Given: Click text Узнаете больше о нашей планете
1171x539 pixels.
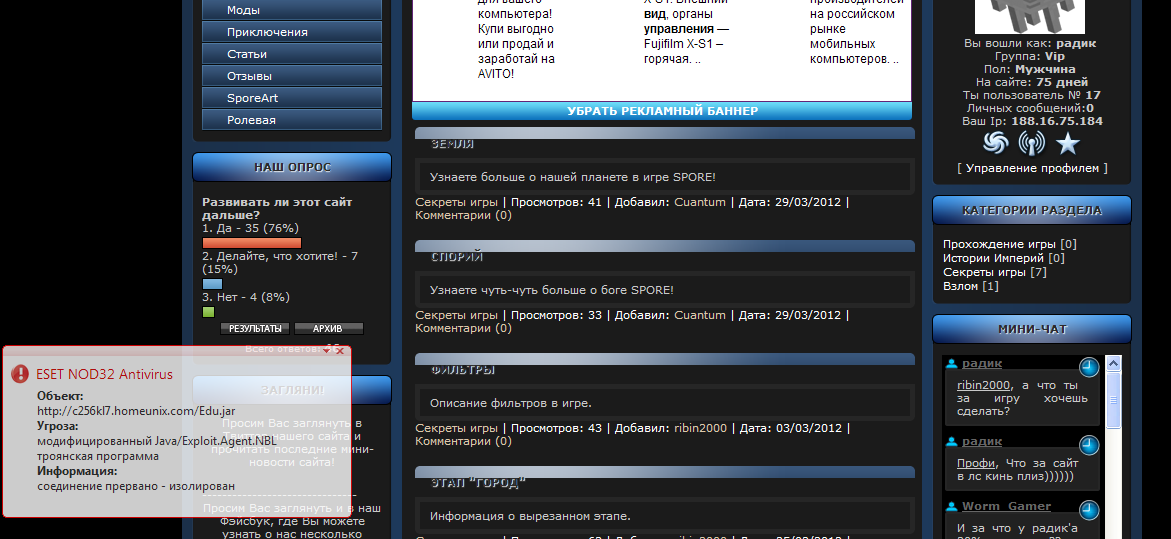Looking at the screenshot, I should click(x=573, y=177).
